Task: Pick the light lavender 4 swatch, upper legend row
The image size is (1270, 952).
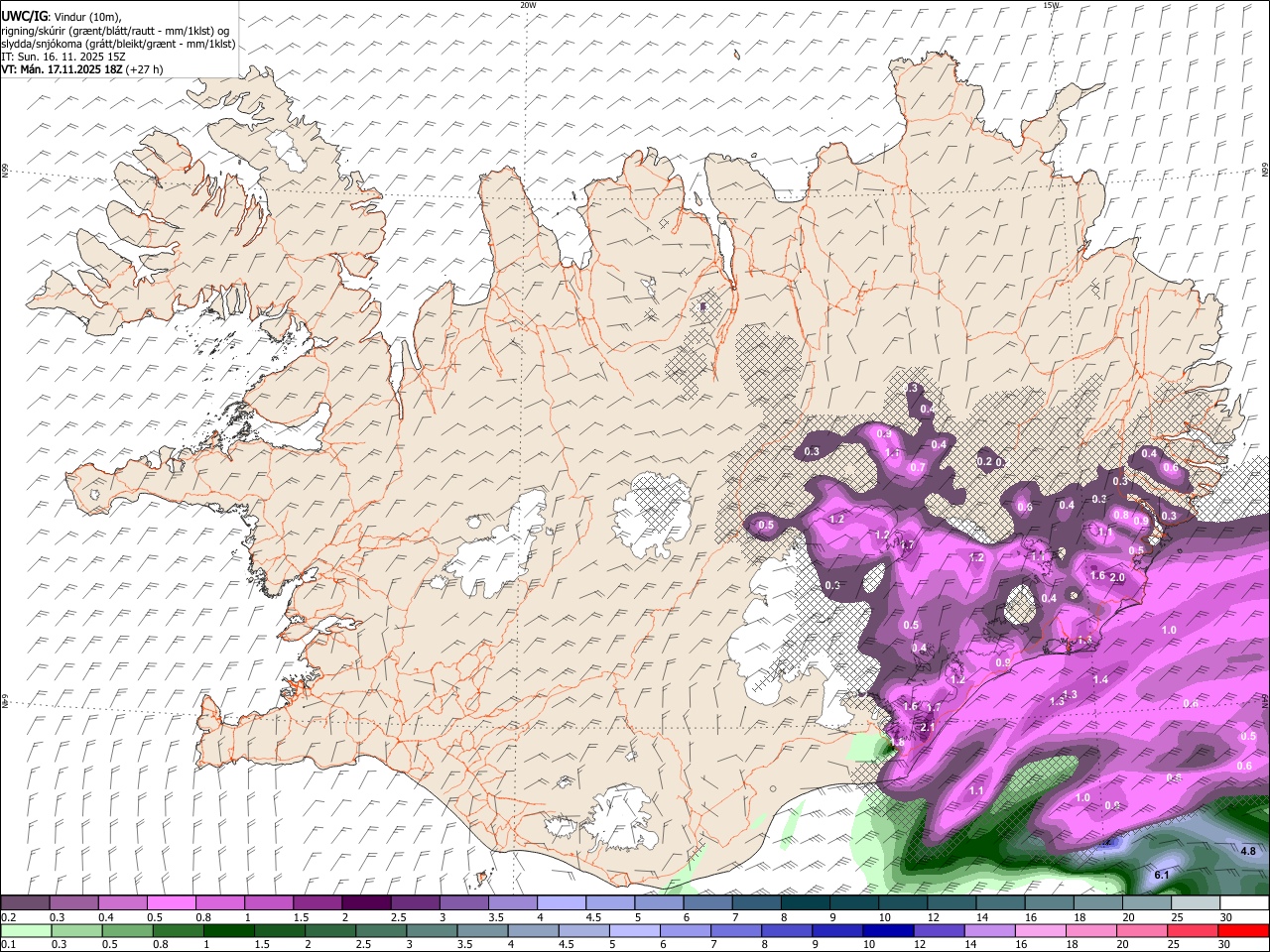Action: coord(562,903)
